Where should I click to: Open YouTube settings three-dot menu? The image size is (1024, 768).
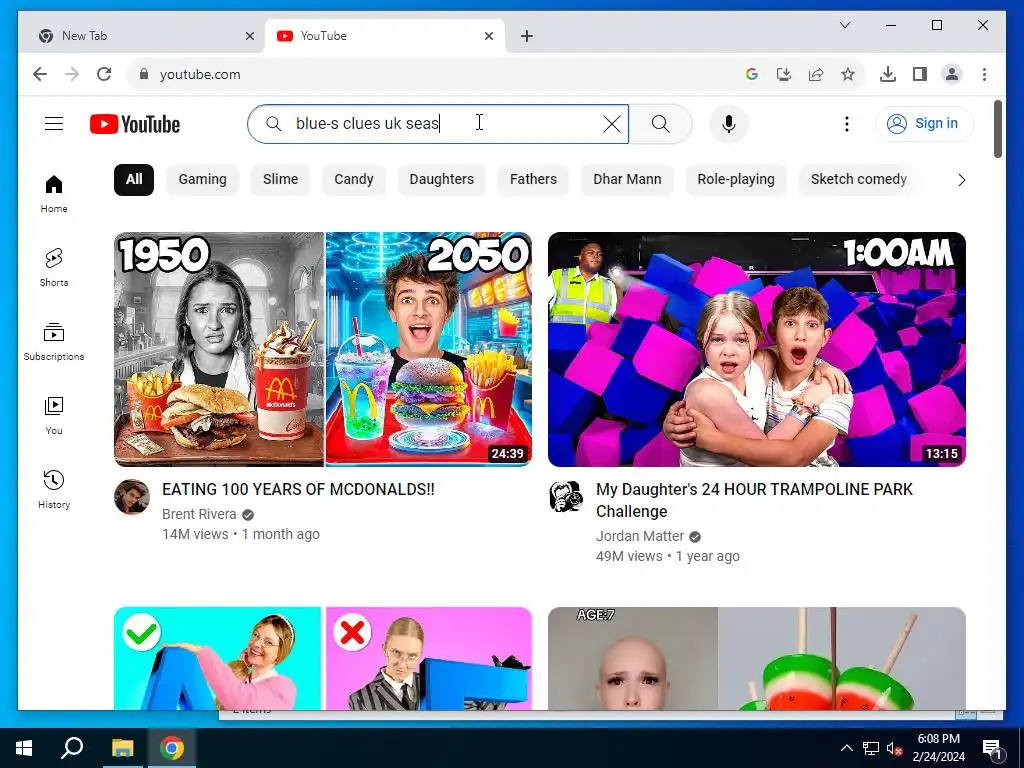click(846, 123)
